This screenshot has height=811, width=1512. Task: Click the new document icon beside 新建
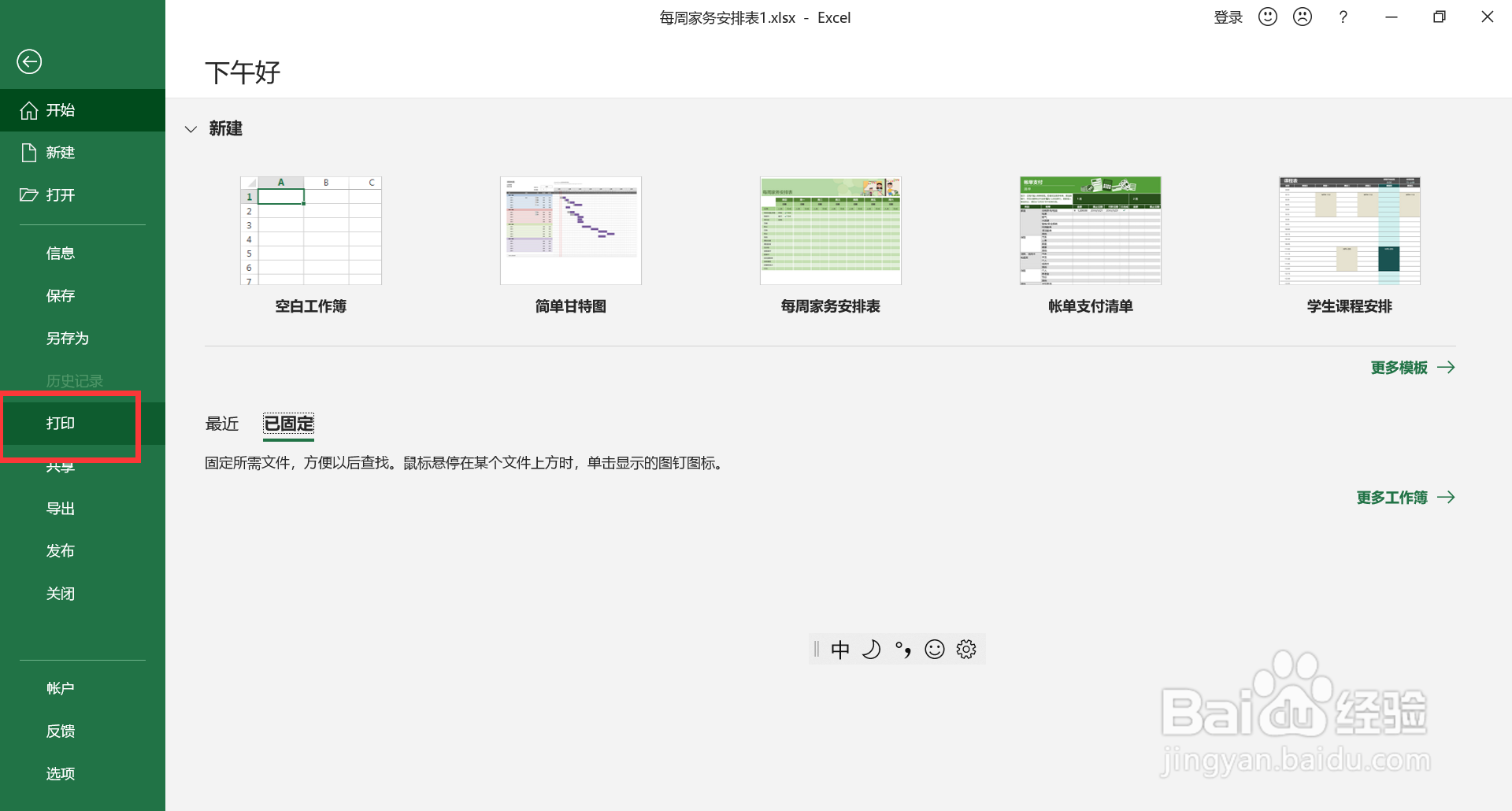pyautogui.click(x=29, y=153)
